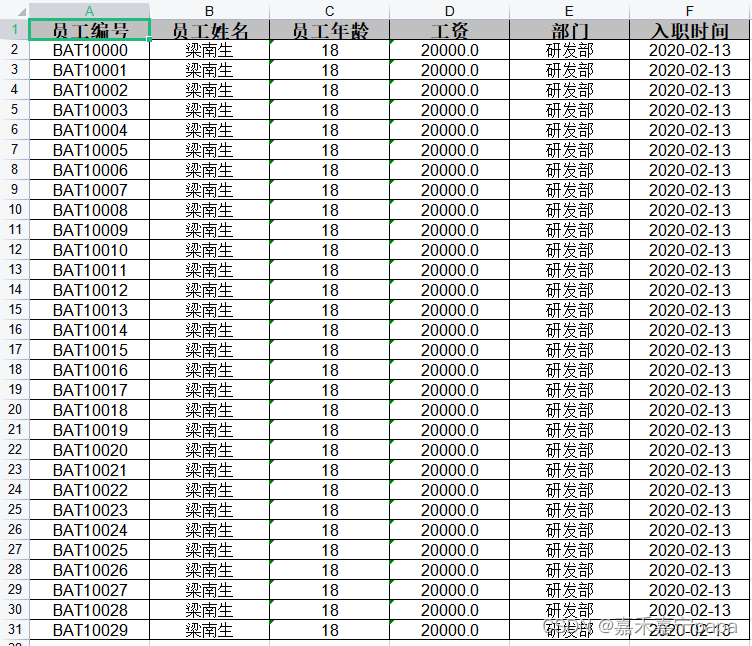Click cell BAT10002

[x=90, y=90]
